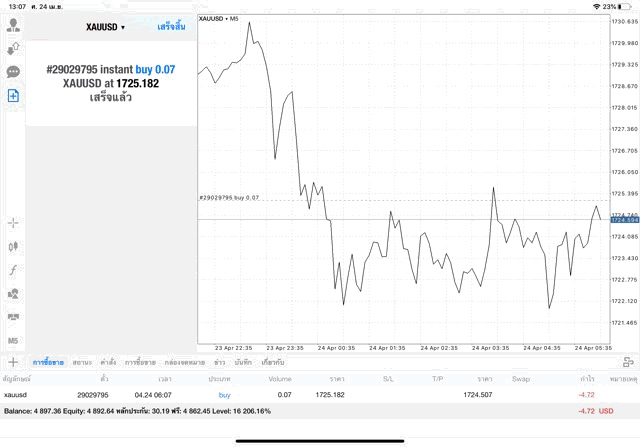This screenshot has width=640, height=447.
Task: Open the quotes up-down arrows icon
Action: tap(13, 49)
